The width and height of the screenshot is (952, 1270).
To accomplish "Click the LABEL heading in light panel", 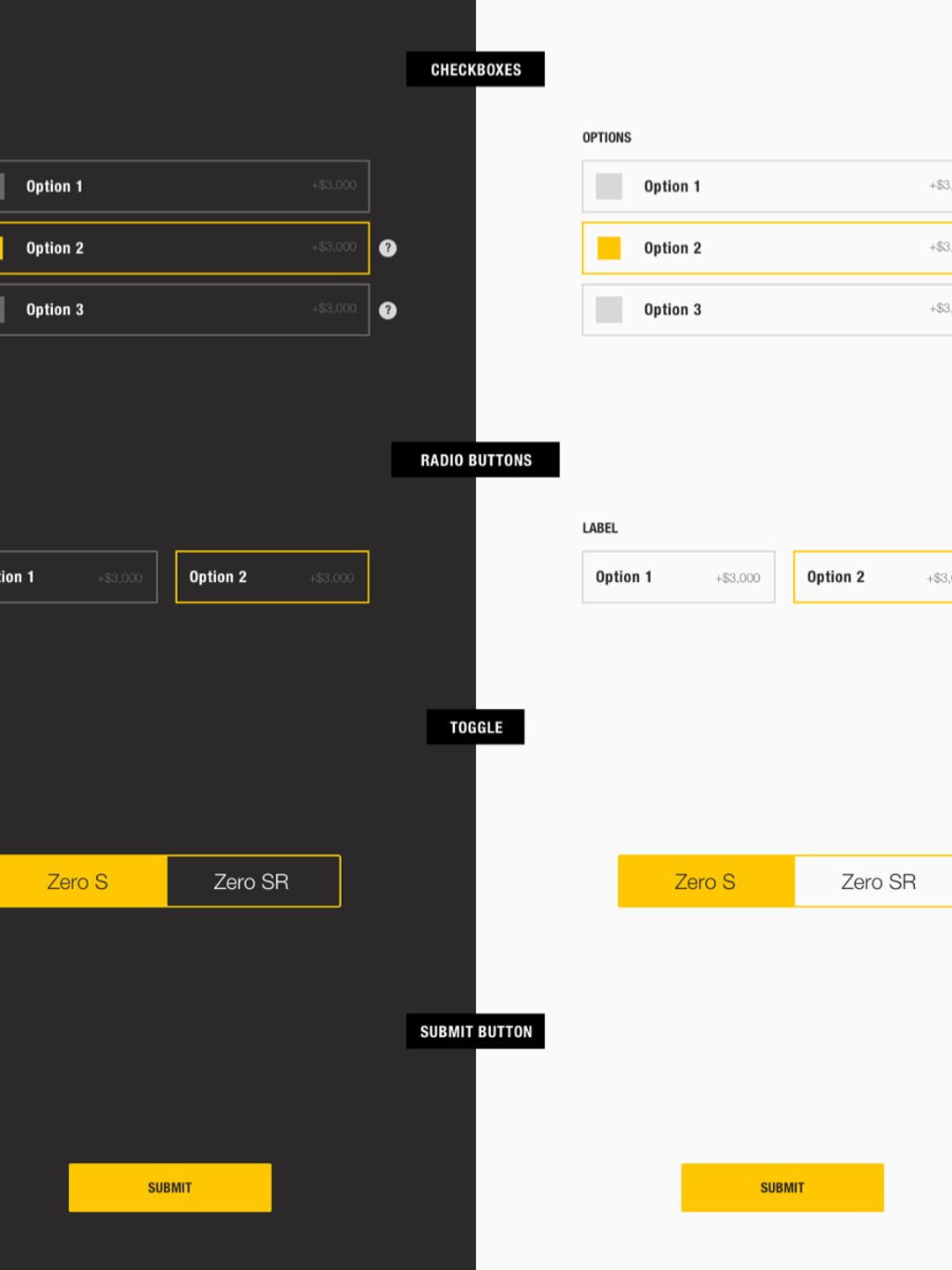I will 599,528.
